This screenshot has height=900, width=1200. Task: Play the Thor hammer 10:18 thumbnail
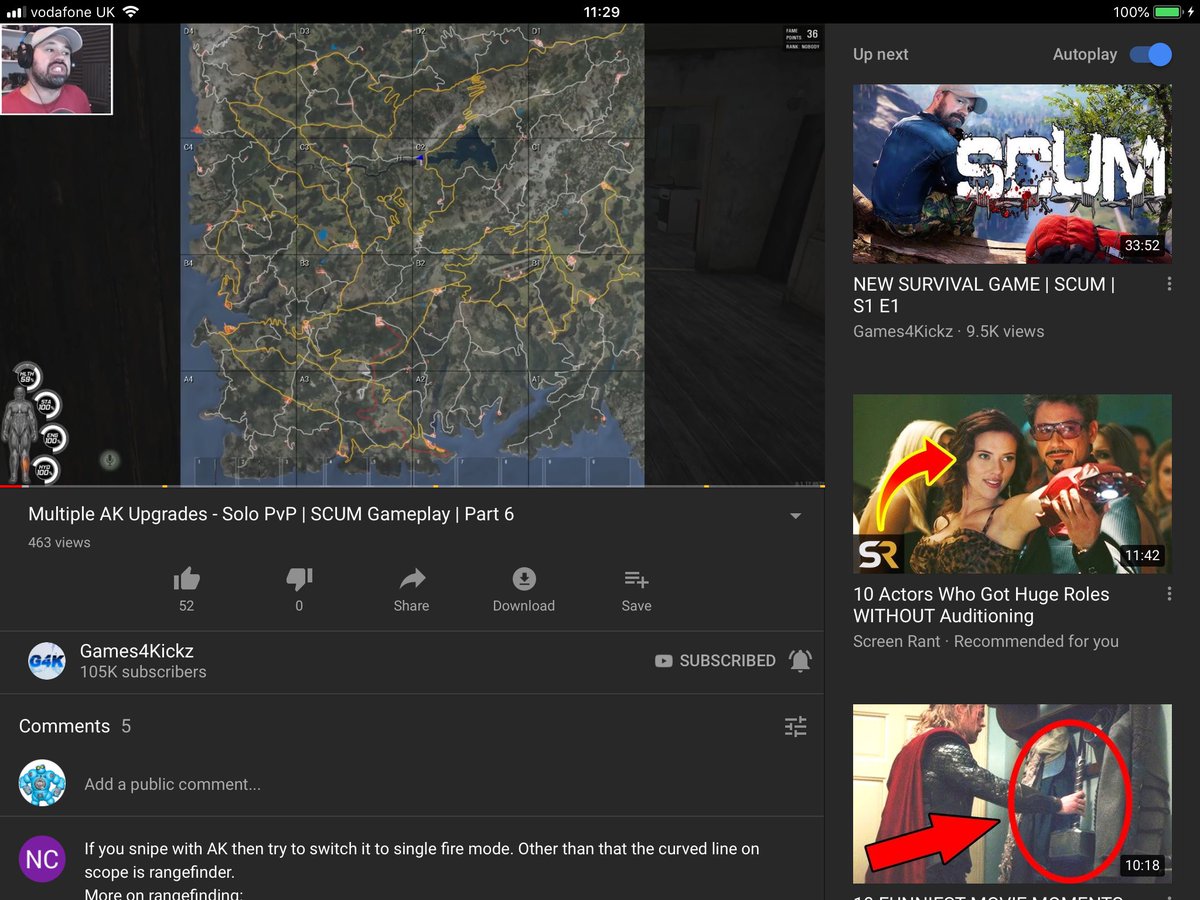[x=1012, y=794]
